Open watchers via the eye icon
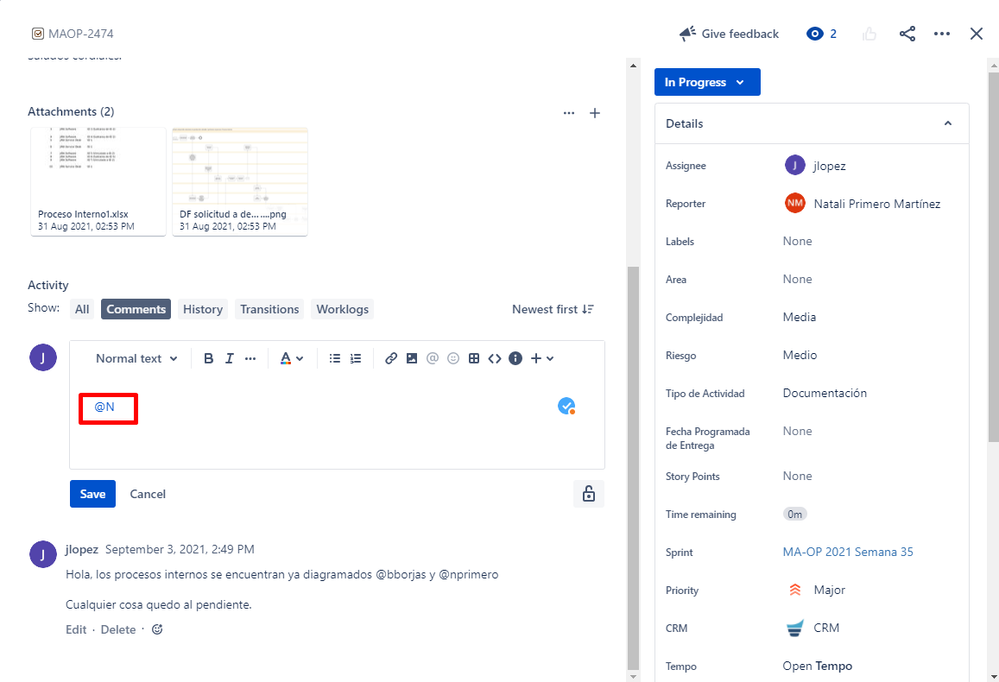Screen dimensions: 999x682 (814, 33)
